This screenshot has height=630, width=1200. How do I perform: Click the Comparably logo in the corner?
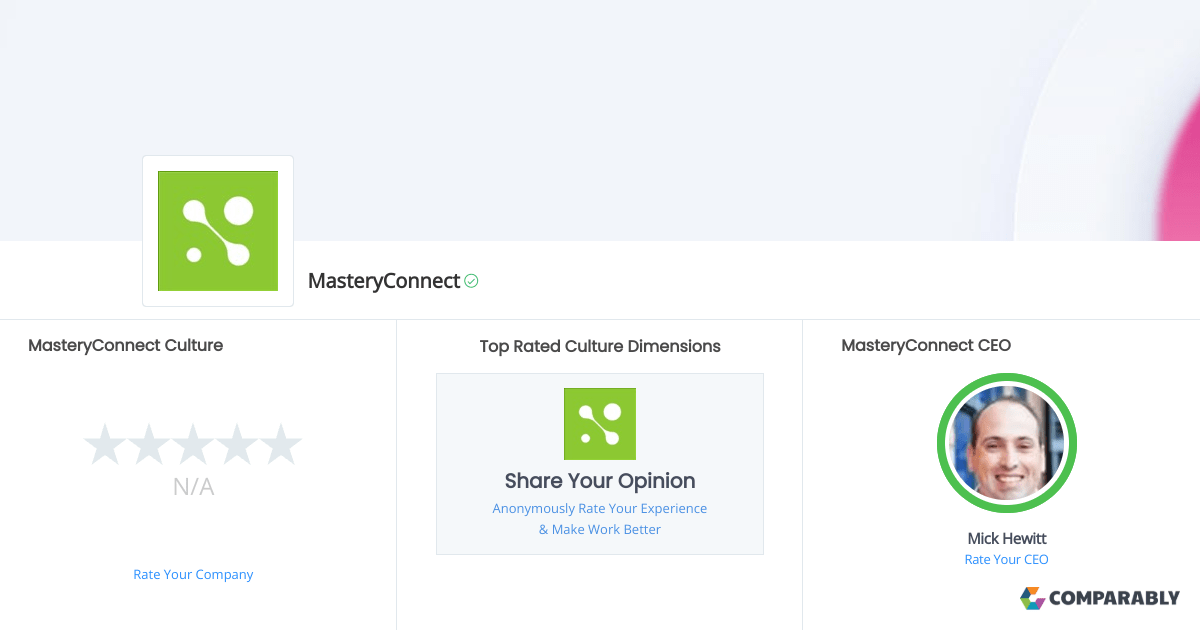tap(1100, 598)
